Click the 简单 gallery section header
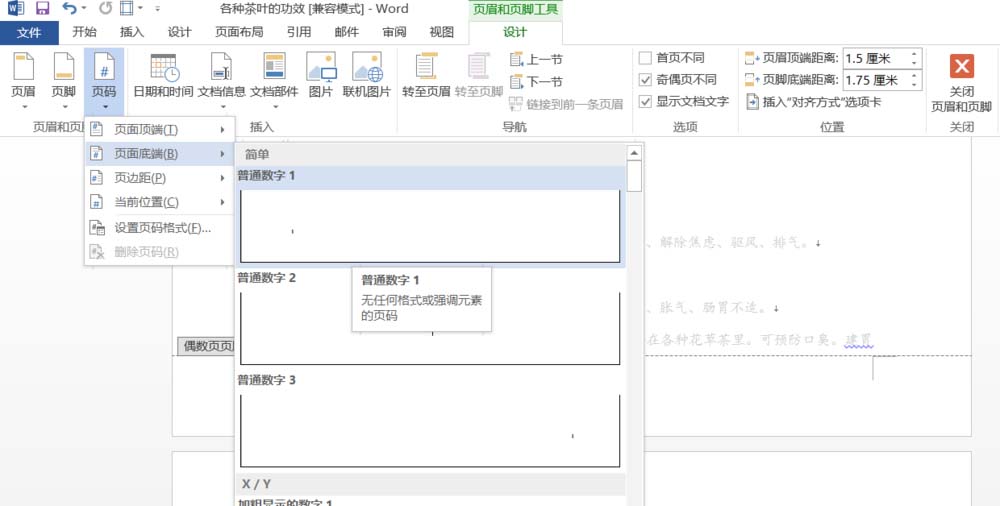Viewport: 1000px width, 506px height. (x=430, y=154)
